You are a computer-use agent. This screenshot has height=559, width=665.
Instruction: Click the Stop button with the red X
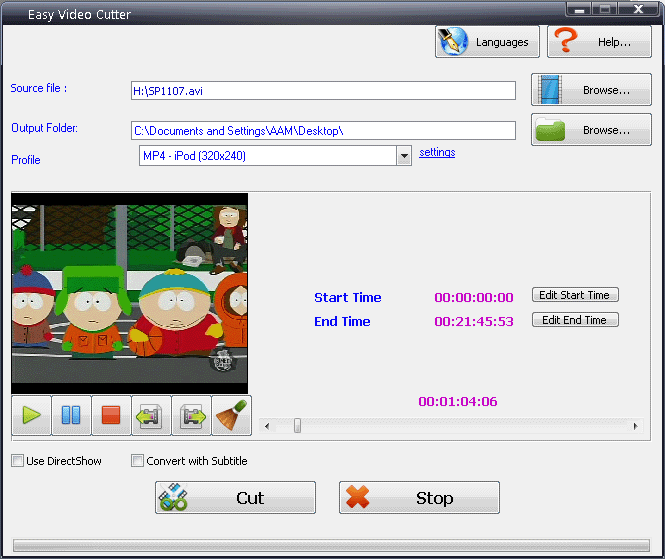click(419, 498)
